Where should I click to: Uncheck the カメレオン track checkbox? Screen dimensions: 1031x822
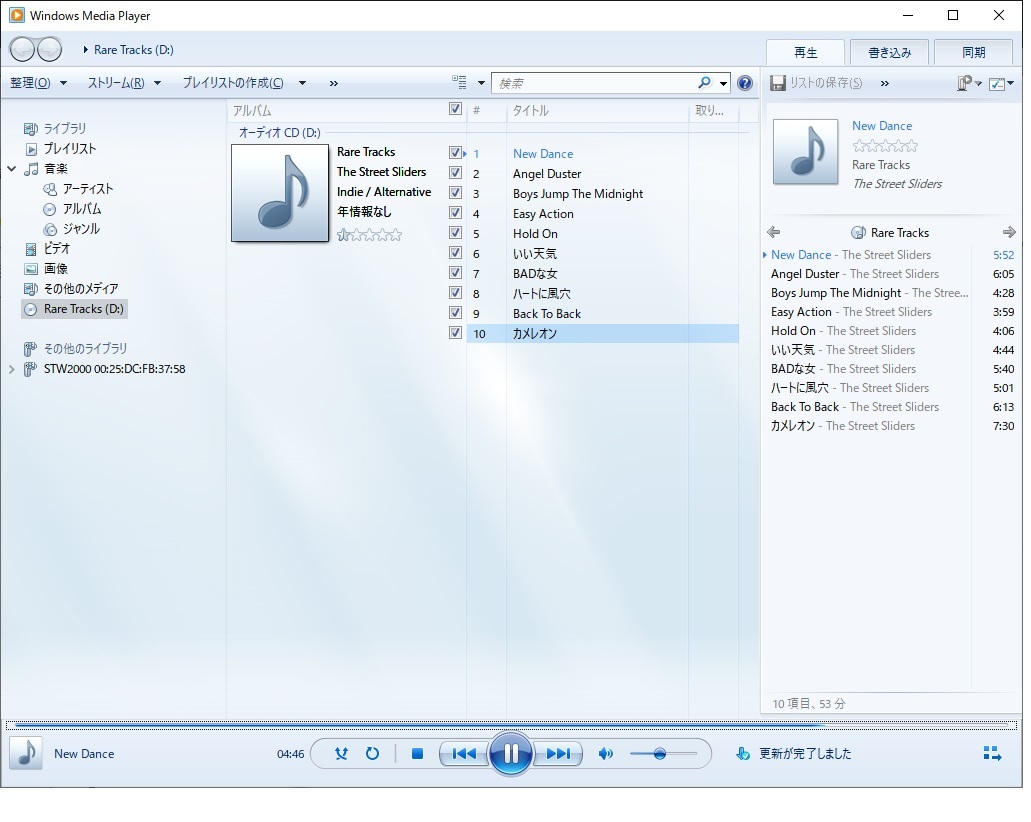(x=455, y=332)
